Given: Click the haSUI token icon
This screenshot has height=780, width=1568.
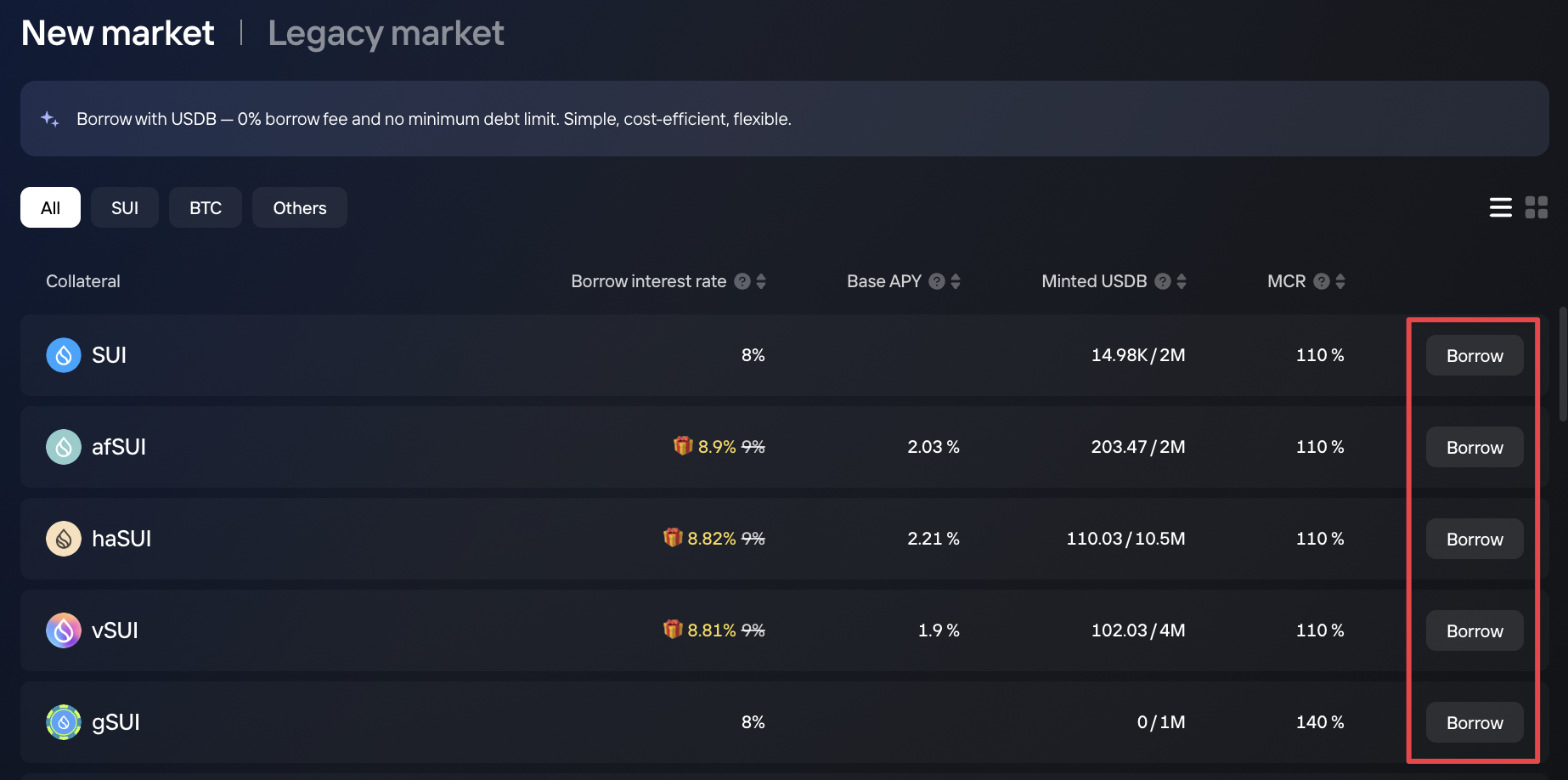Looking at the screenshot, I should tap(64, 539).
